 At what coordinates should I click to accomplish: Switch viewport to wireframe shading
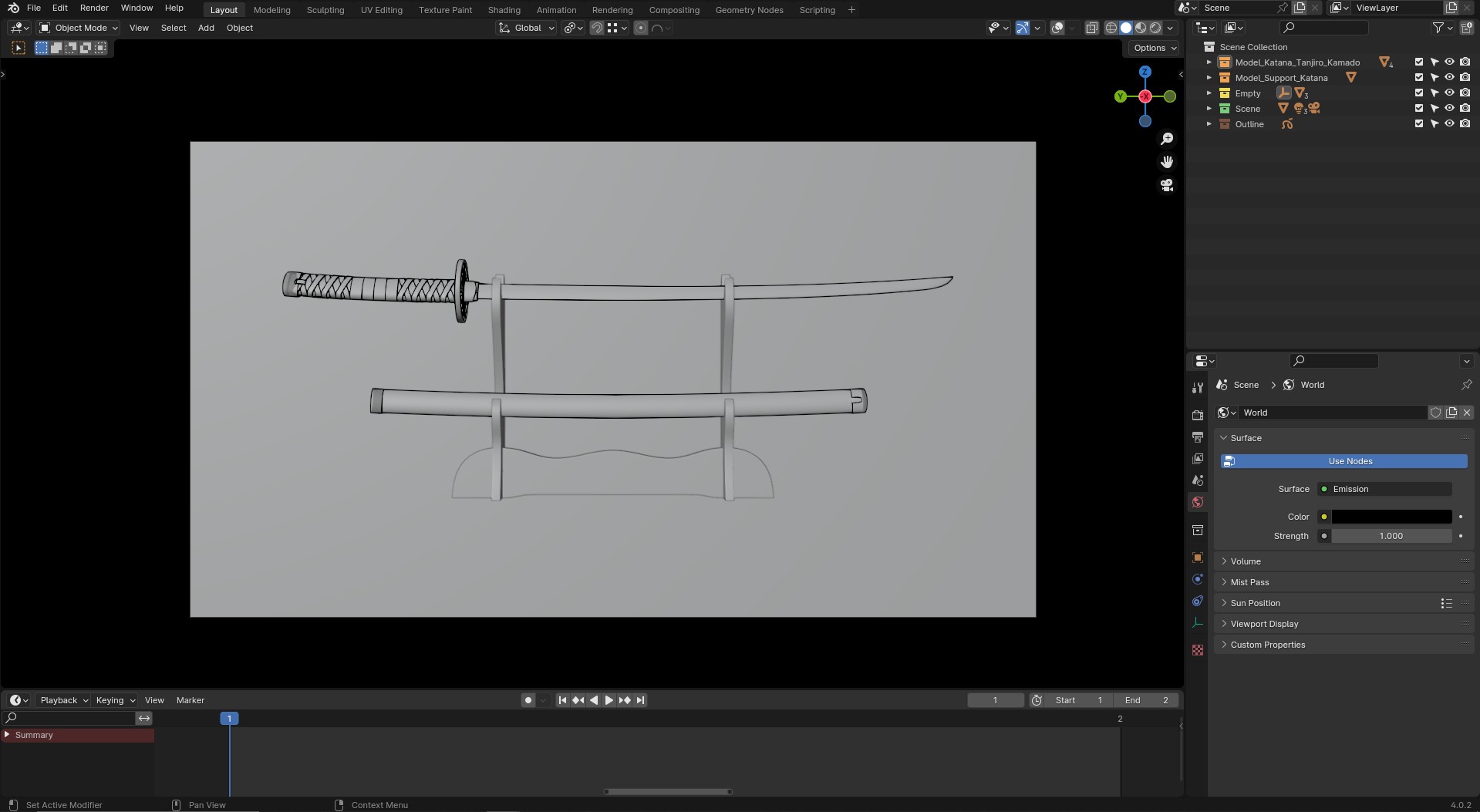(x=1111, y=28)
